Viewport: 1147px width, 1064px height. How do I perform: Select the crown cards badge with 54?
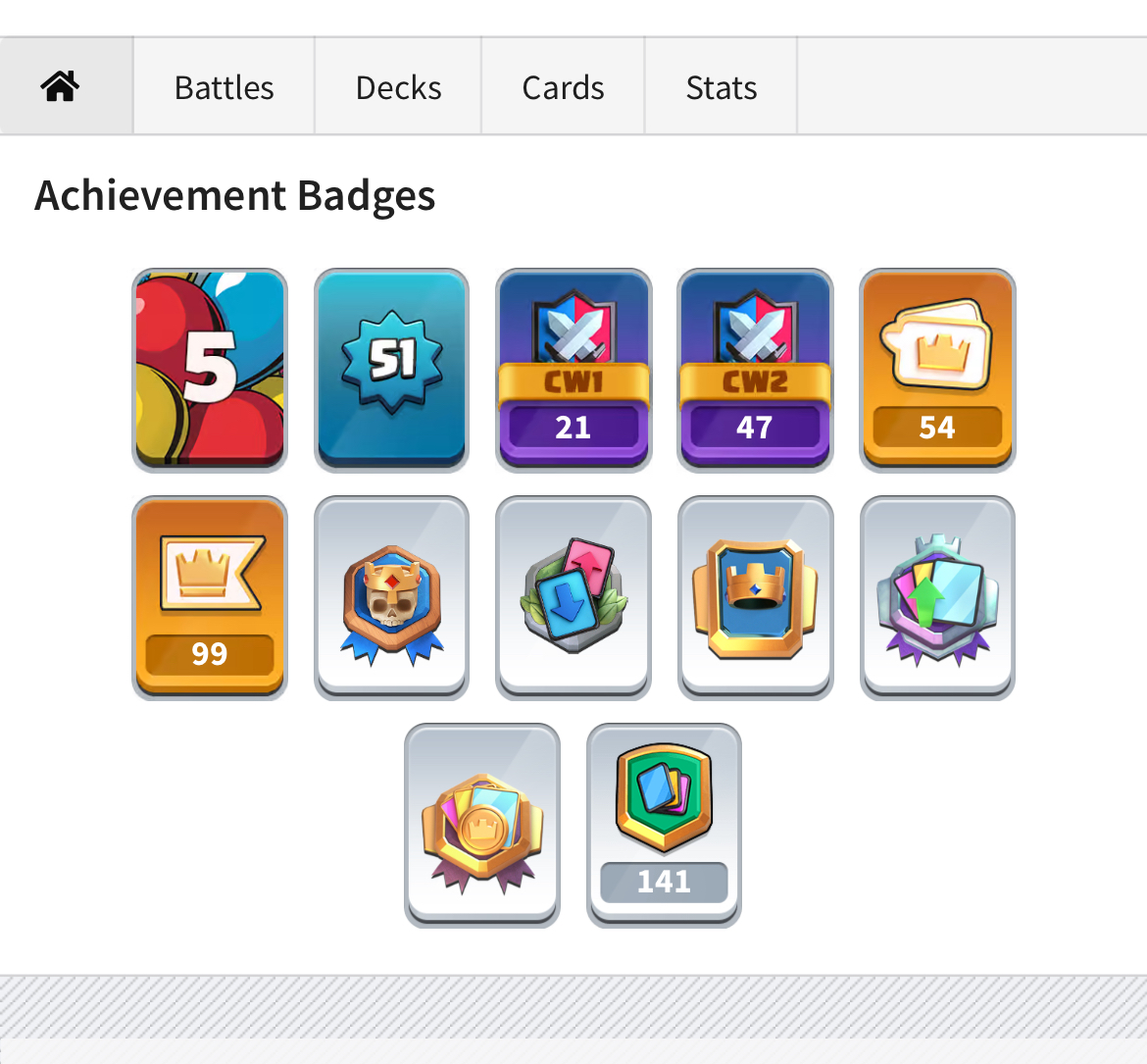pyautogui.click(x=937, y=371)
